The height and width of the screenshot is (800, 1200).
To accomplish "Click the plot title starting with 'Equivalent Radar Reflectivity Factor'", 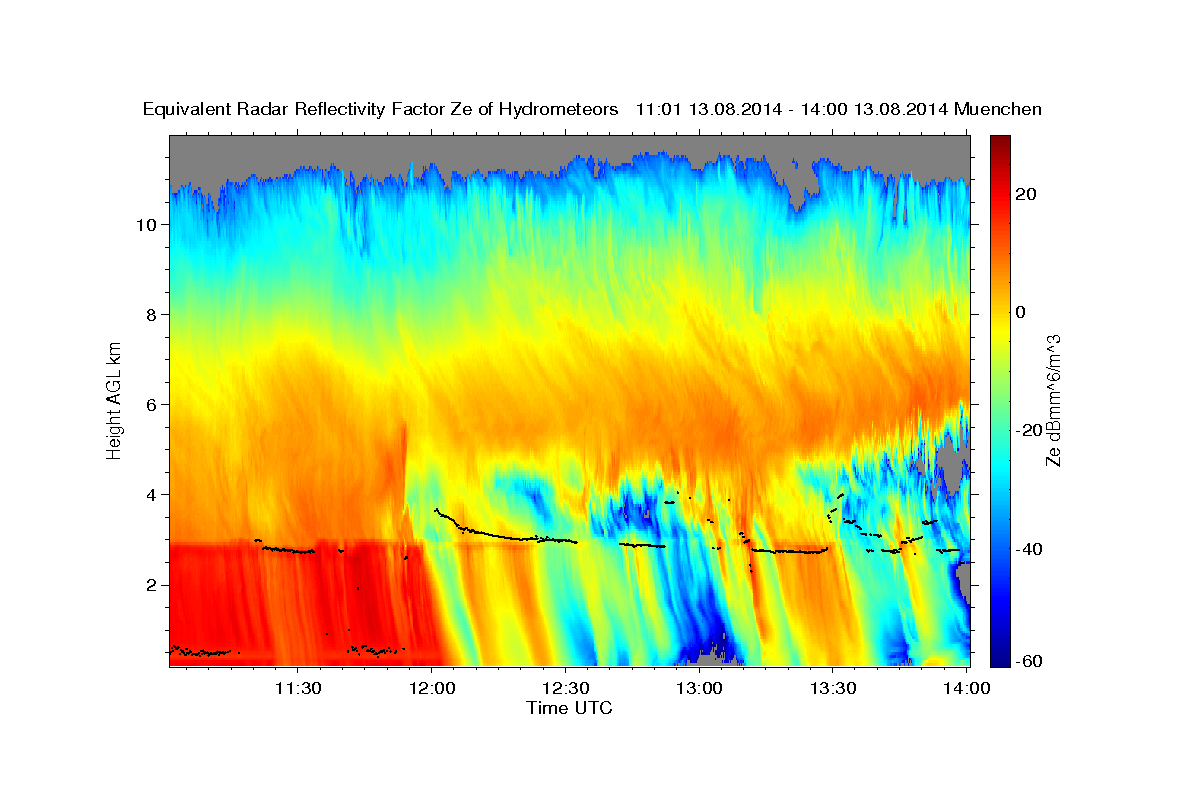I will (592, 110).
